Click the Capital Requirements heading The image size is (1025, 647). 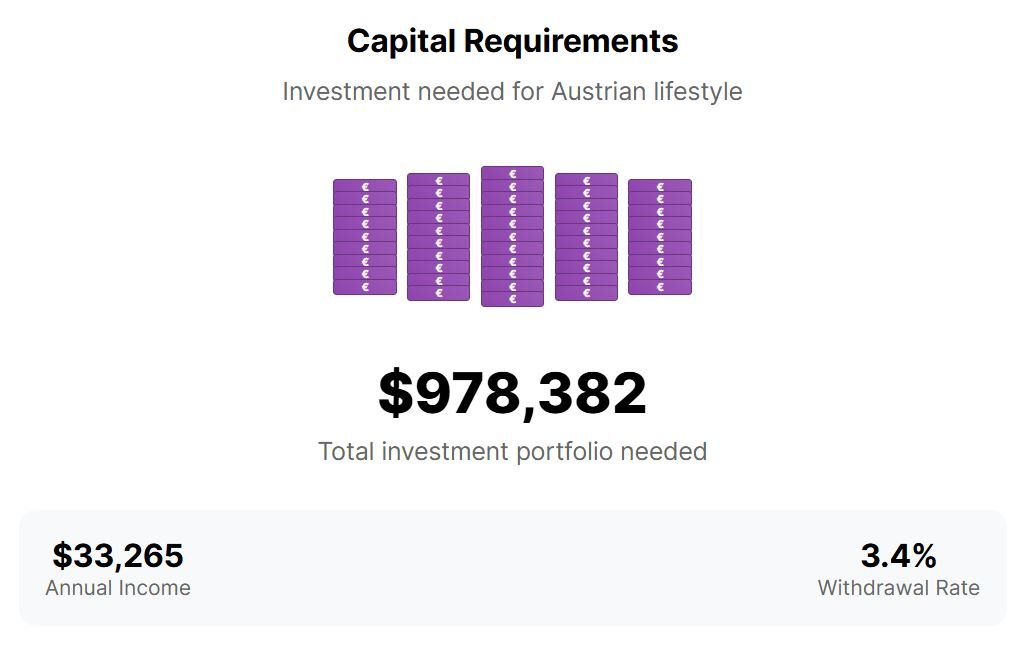click(x=512, y=41)
